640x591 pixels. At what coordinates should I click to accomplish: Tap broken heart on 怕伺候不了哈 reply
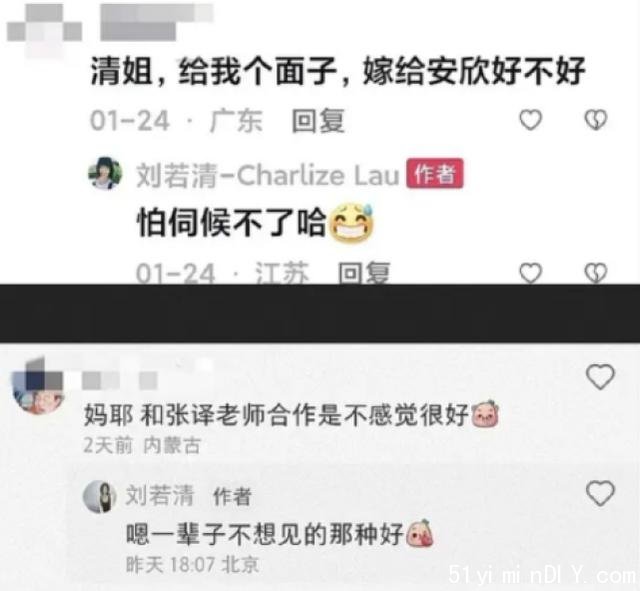tap(596, 273)
